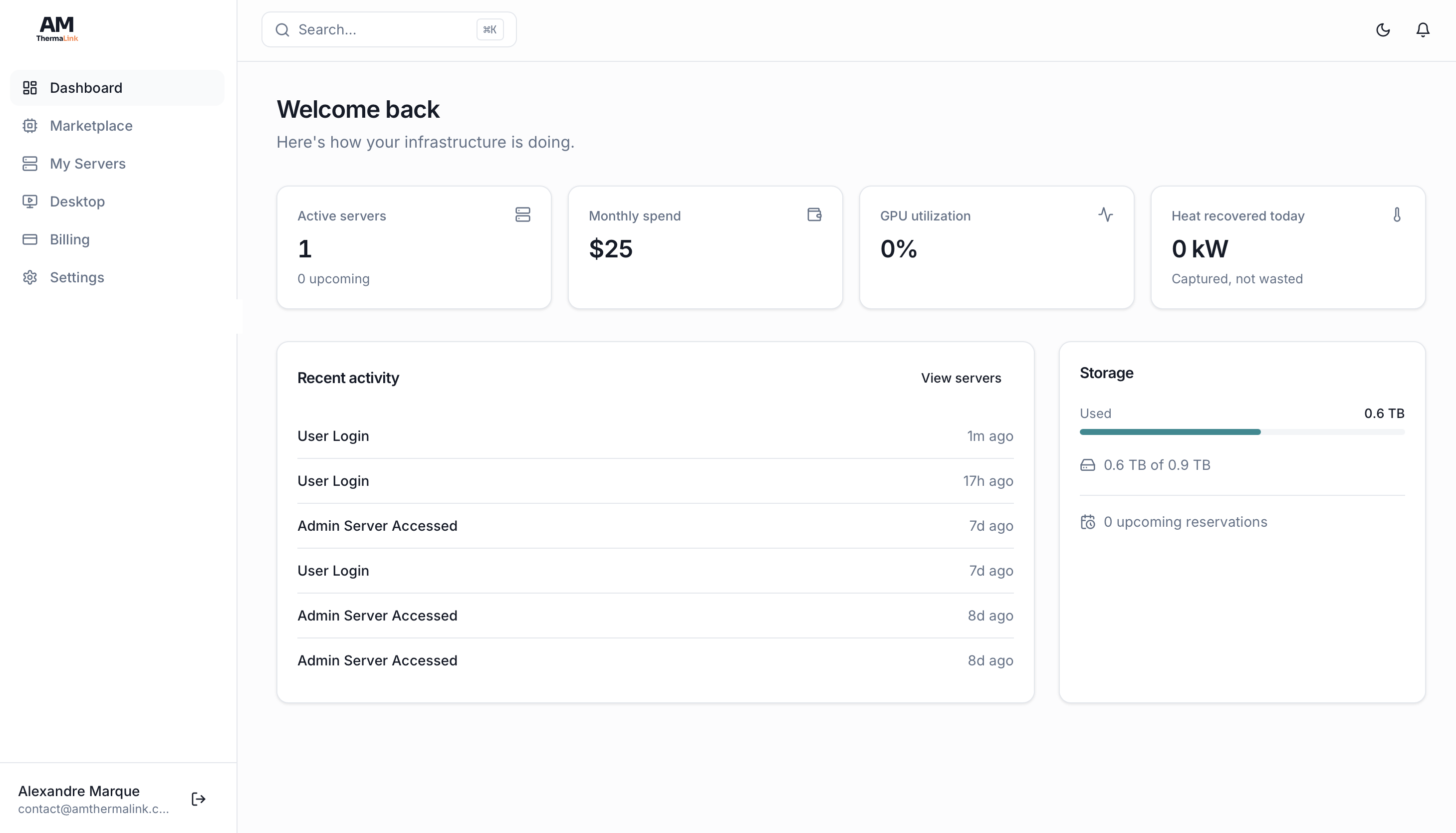Click the activity pulse icon on GPU utilization card
The height and width of the screenshot is (833, 1456).
click(1106, 214)
